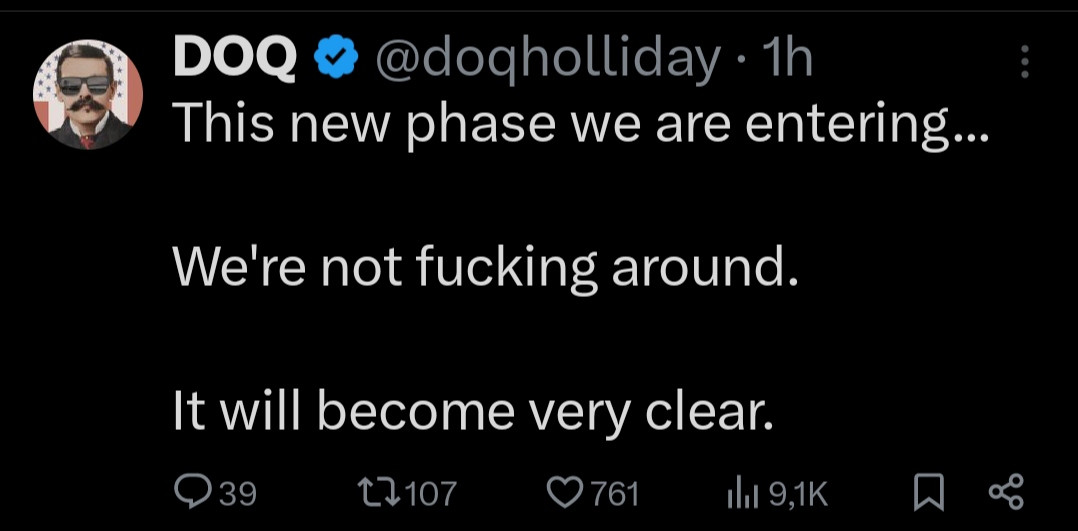
Task: Click the middle line starting with "We're not"
Action: point(486,267)
